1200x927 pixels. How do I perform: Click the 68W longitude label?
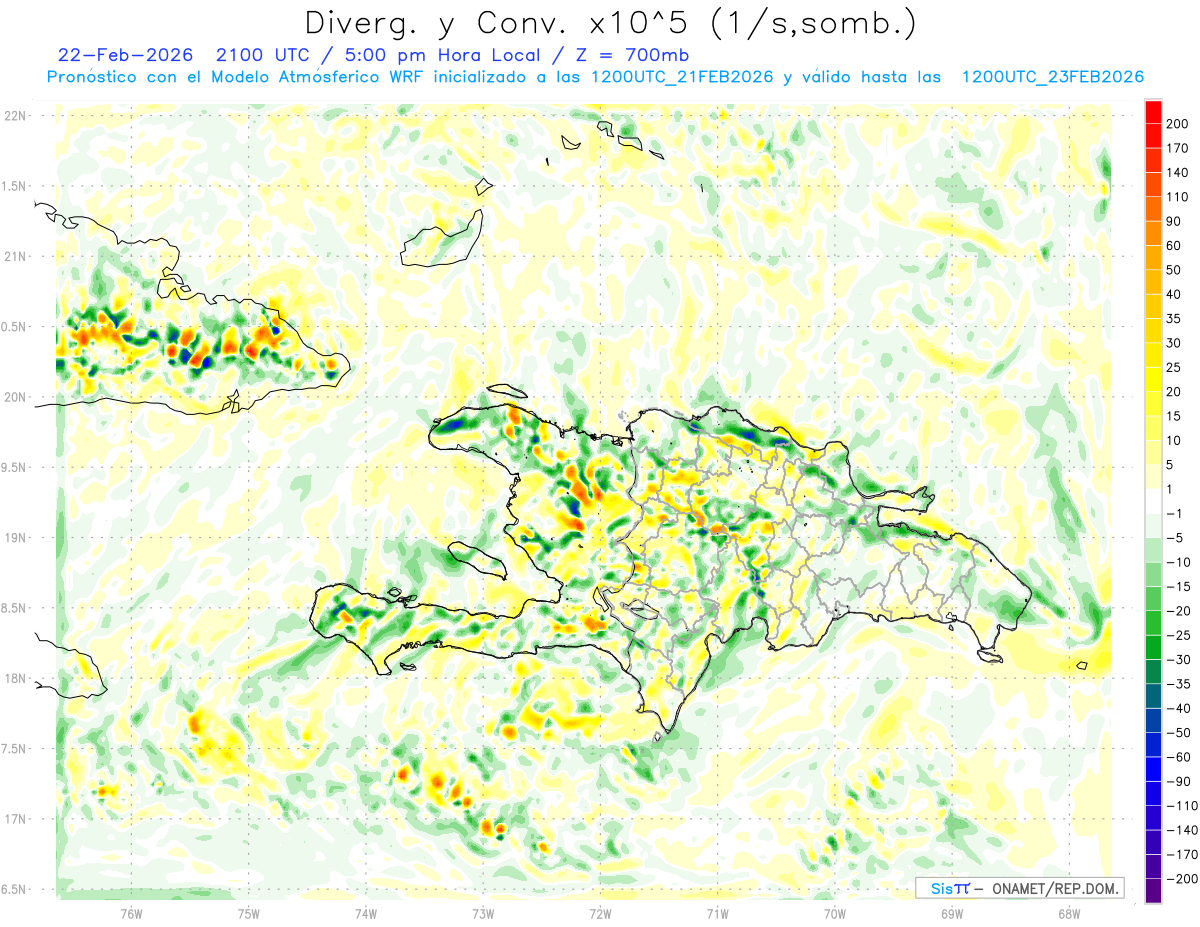(x=1069, y=913)
